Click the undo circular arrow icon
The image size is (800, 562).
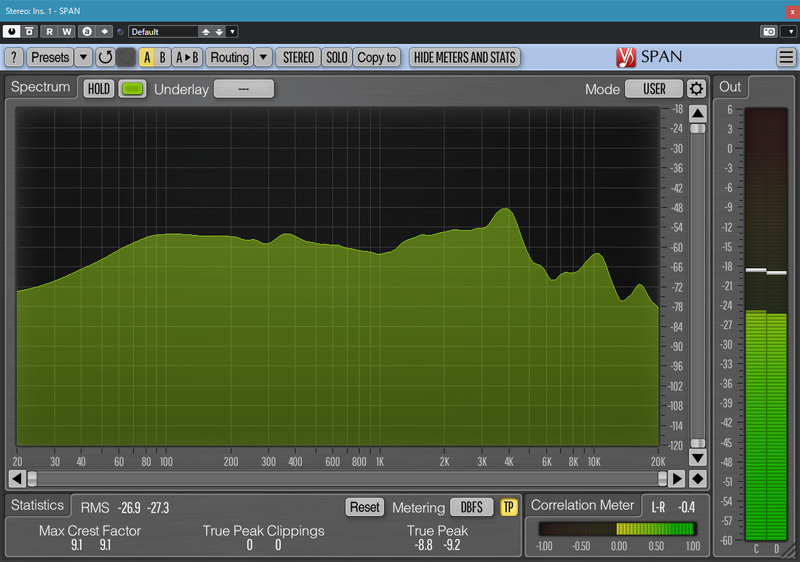(x=105, y=57)
